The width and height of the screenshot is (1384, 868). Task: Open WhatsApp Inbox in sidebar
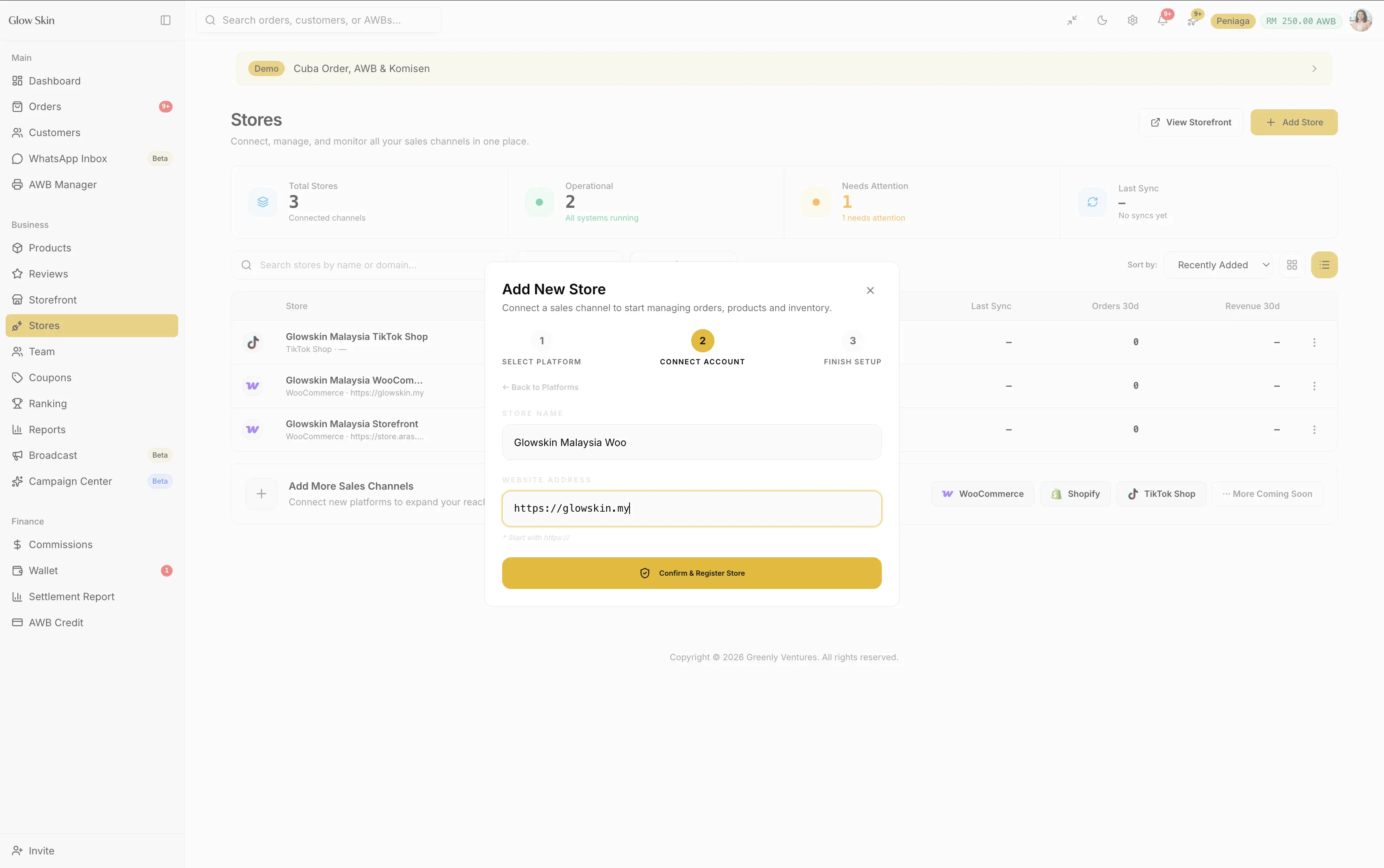(x=92, y=159)
